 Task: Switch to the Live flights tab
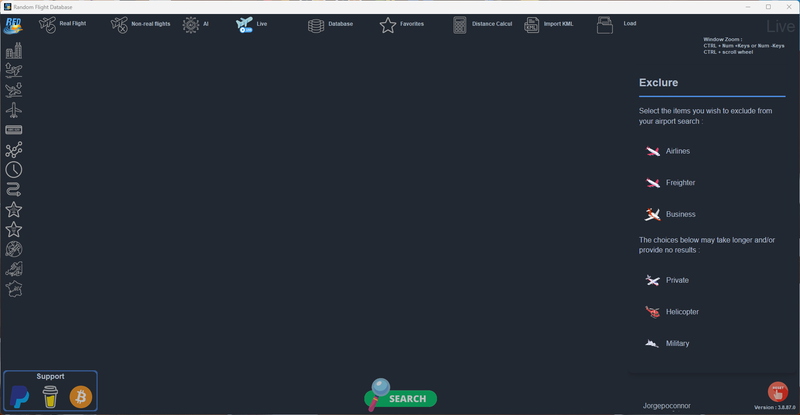[245, 25]
